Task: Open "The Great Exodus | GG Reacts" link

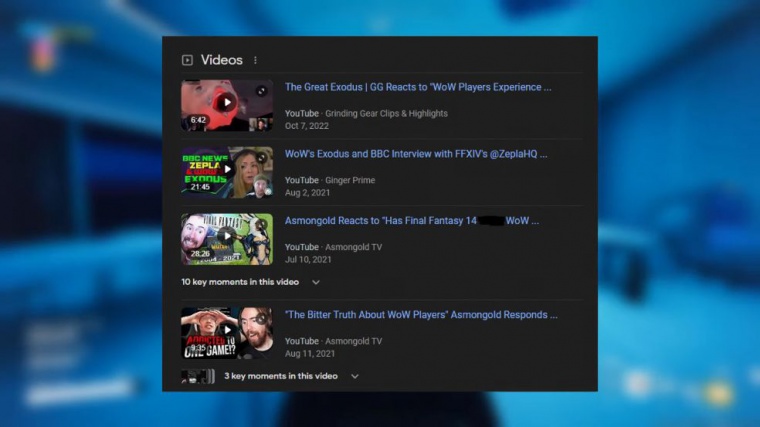Action: click(x=417, y=87)
